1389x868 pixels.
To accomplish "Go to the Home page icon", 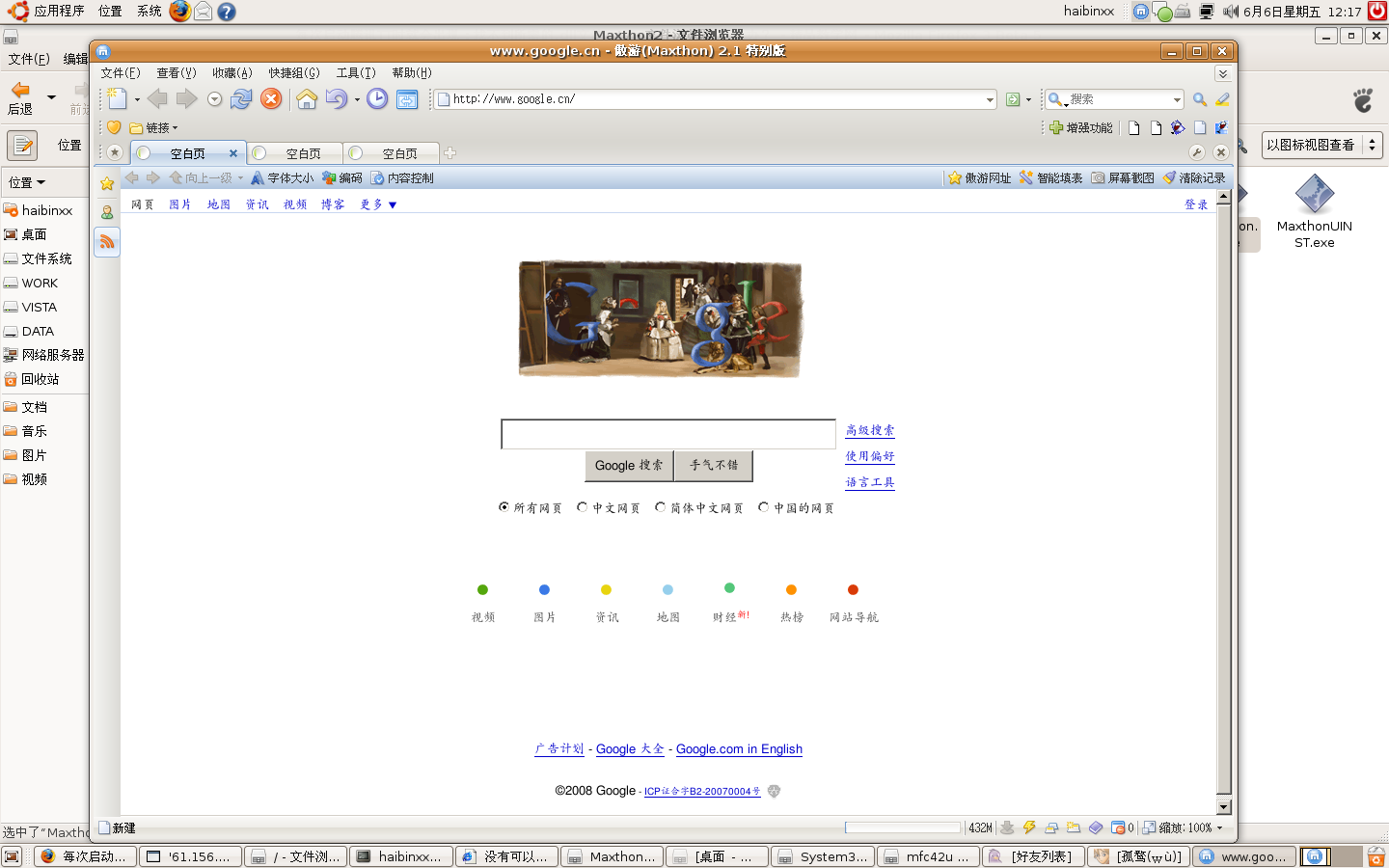I will 307,99.
